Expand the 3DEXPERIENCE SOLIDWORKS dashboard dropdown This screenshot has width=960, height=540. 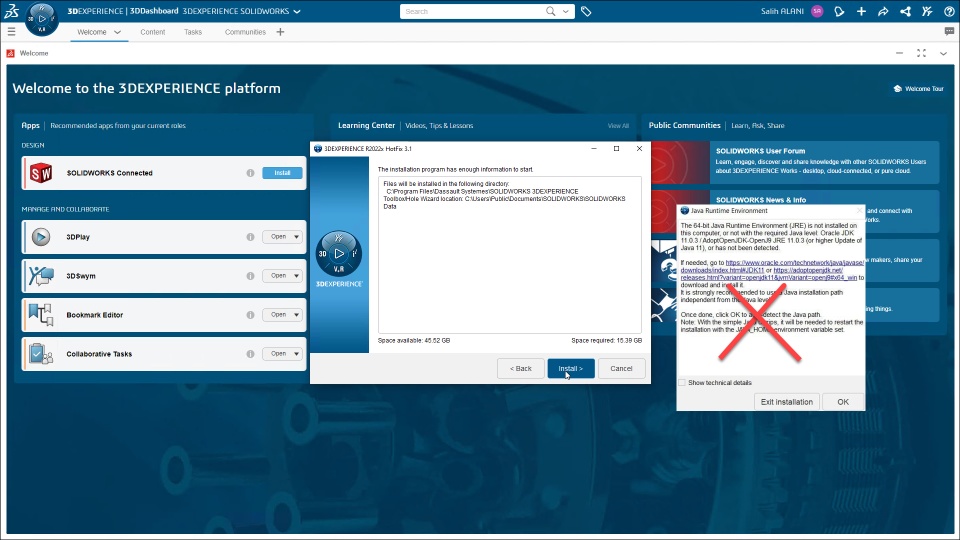coord(297,11)
